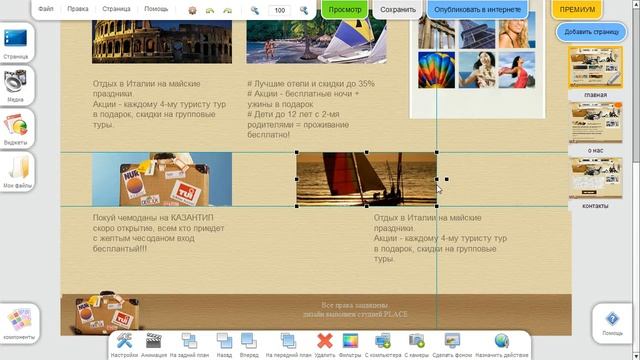Viewport: 640px width, 360px height.
Task: Click footer text 'Все права защищены'
Action: 355,305
